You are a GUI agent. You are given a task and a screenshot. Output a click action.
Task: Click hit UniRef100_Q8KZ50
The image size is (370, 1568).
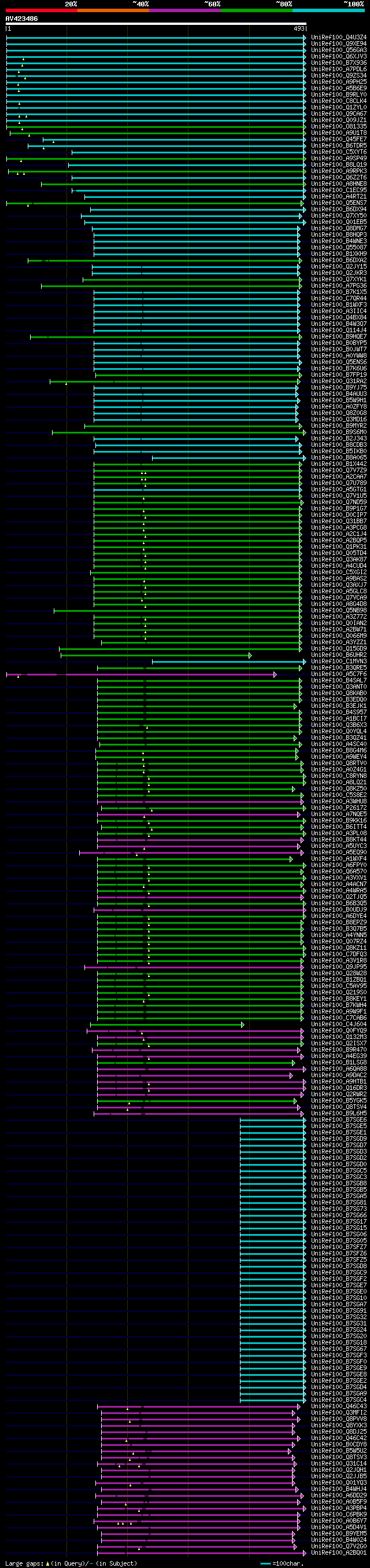338,789
